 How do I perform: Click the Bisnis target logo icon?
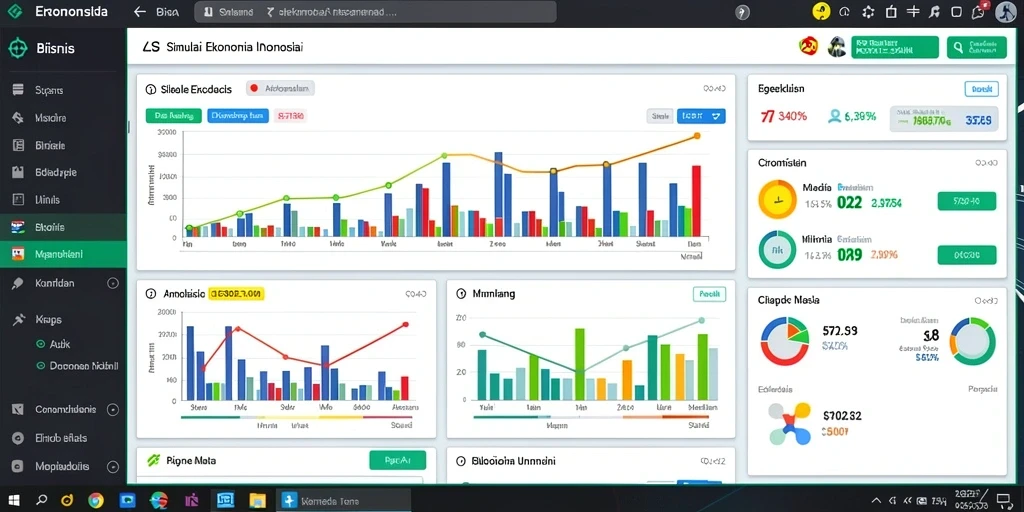tap(18, 48)
